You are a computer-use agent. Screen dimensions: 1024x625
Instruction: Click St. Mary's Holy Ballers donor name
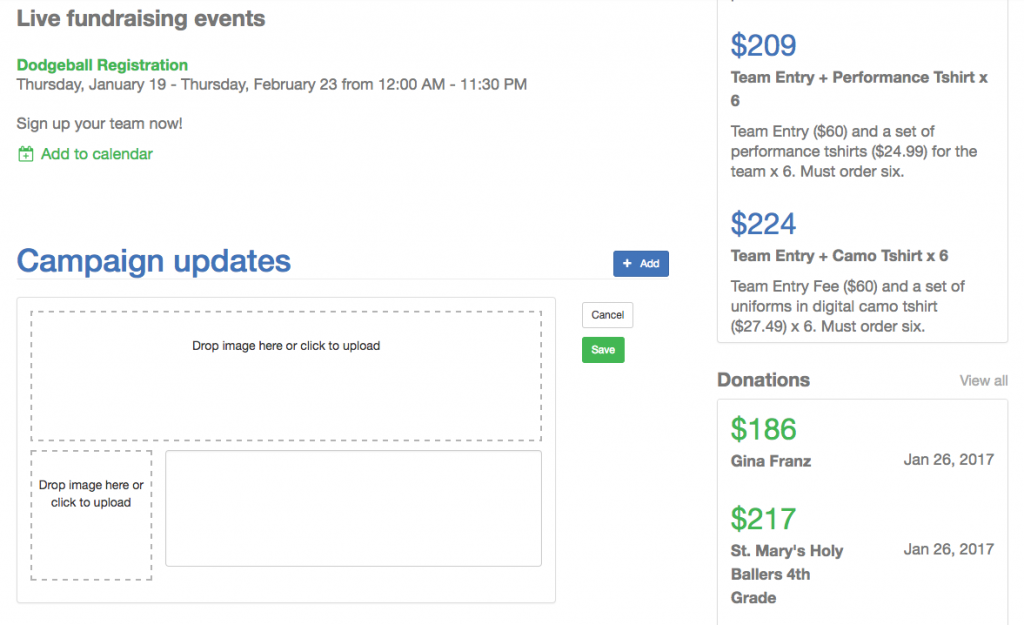pos(786,574)
